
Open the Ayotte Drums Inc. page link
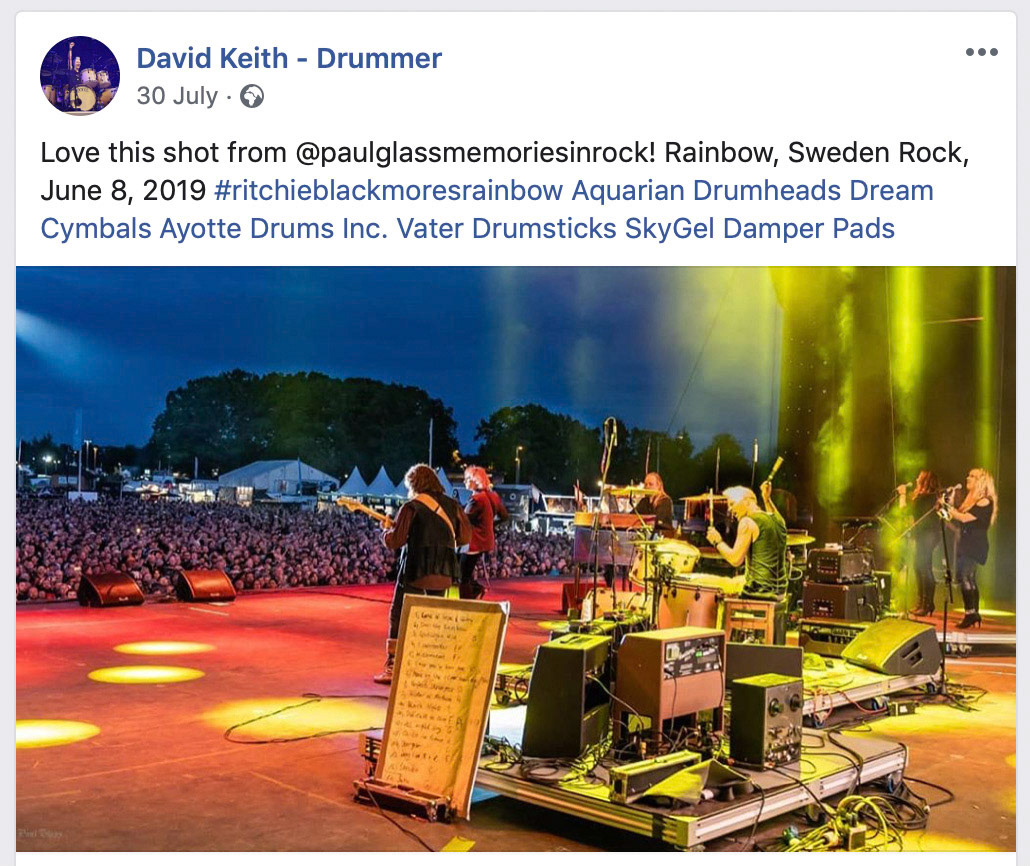point(274,229)
